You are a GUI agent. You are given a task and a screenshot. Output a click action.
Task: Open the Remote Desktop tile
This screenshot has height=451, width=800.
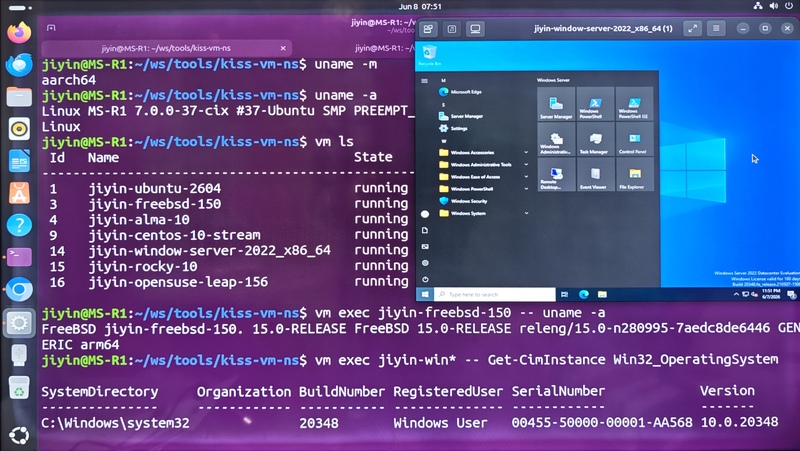coord(556,174)
